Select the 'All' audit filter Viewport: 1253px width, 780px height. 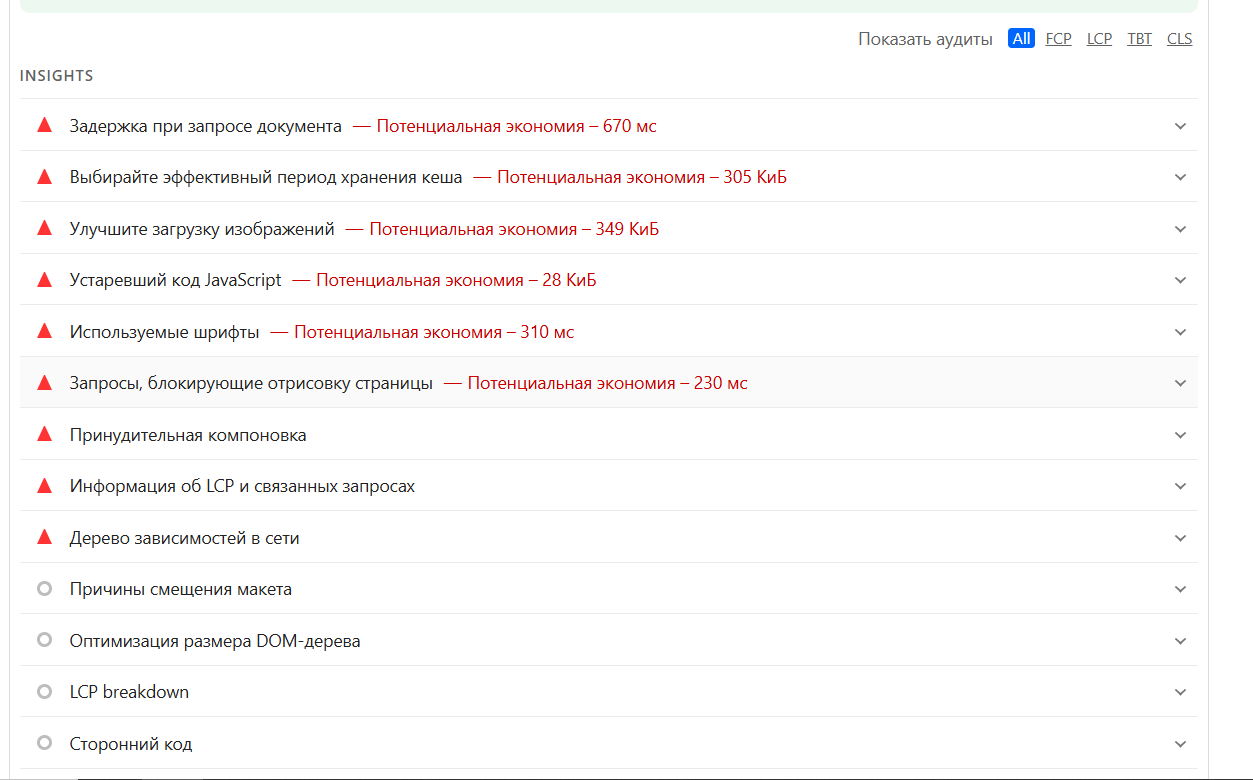coord(1021,39)
